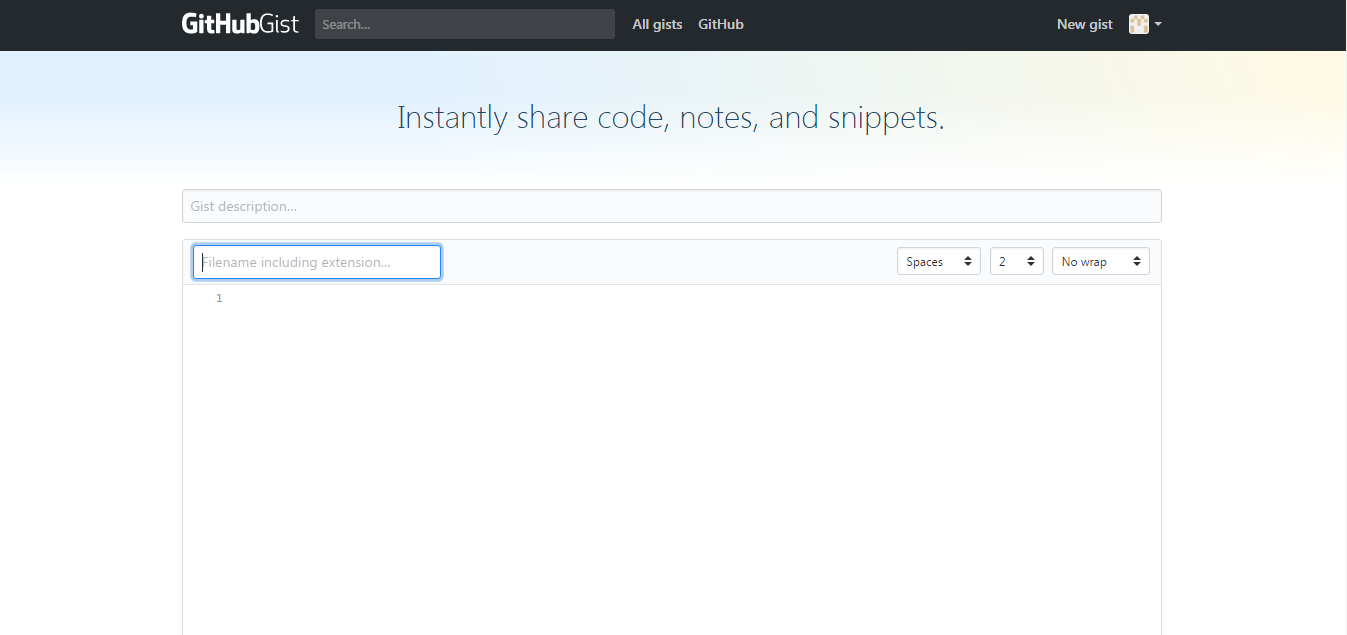Focus the Filename including extension field
The height and width of the screenshot is (635, 1347).
(x=316, y=261)
